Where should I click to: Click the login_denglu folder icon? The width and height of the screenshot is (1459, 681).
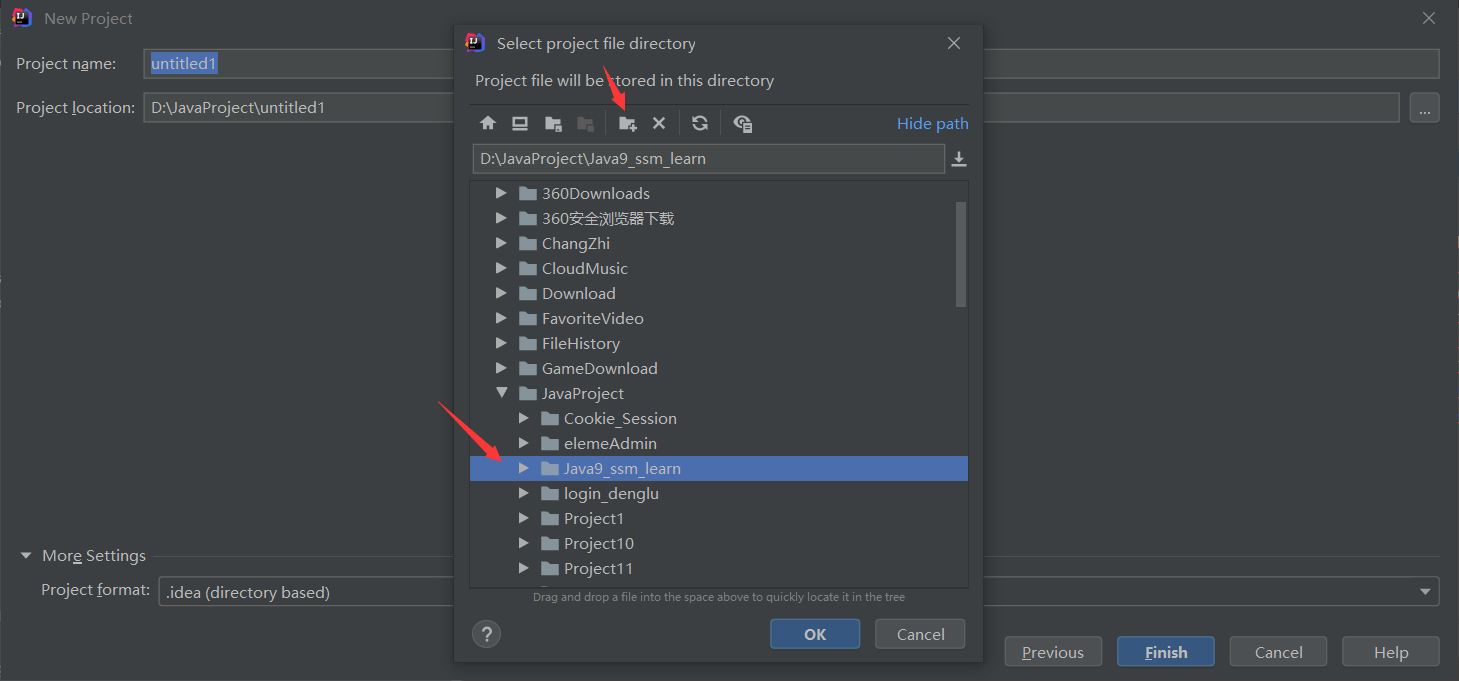point(550,493)
